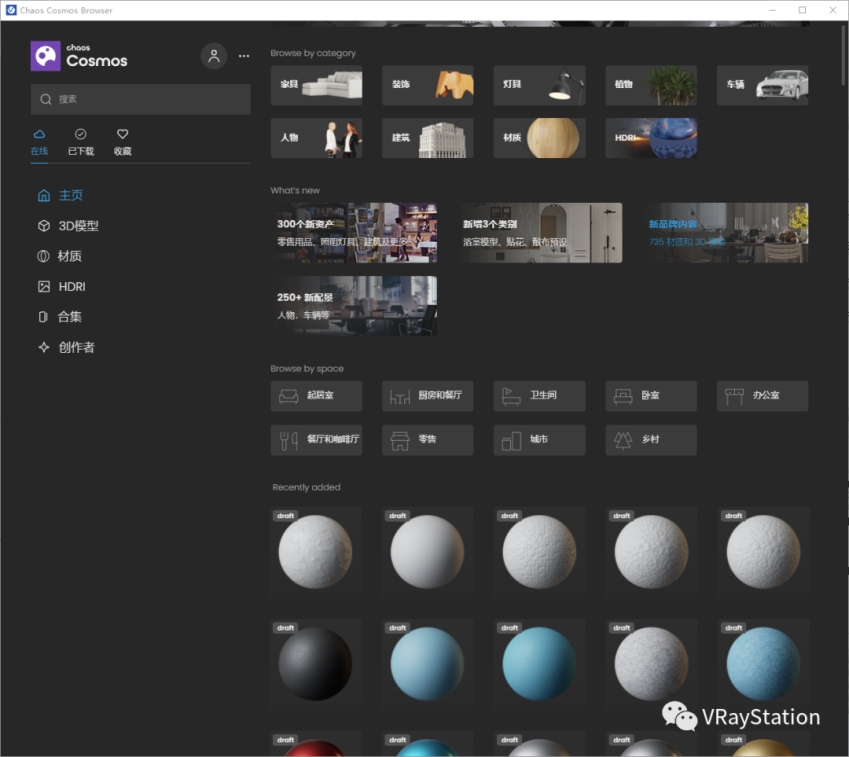Open the user account profile icon
Viewport: 849px width, 757px height.
[214, 56]
